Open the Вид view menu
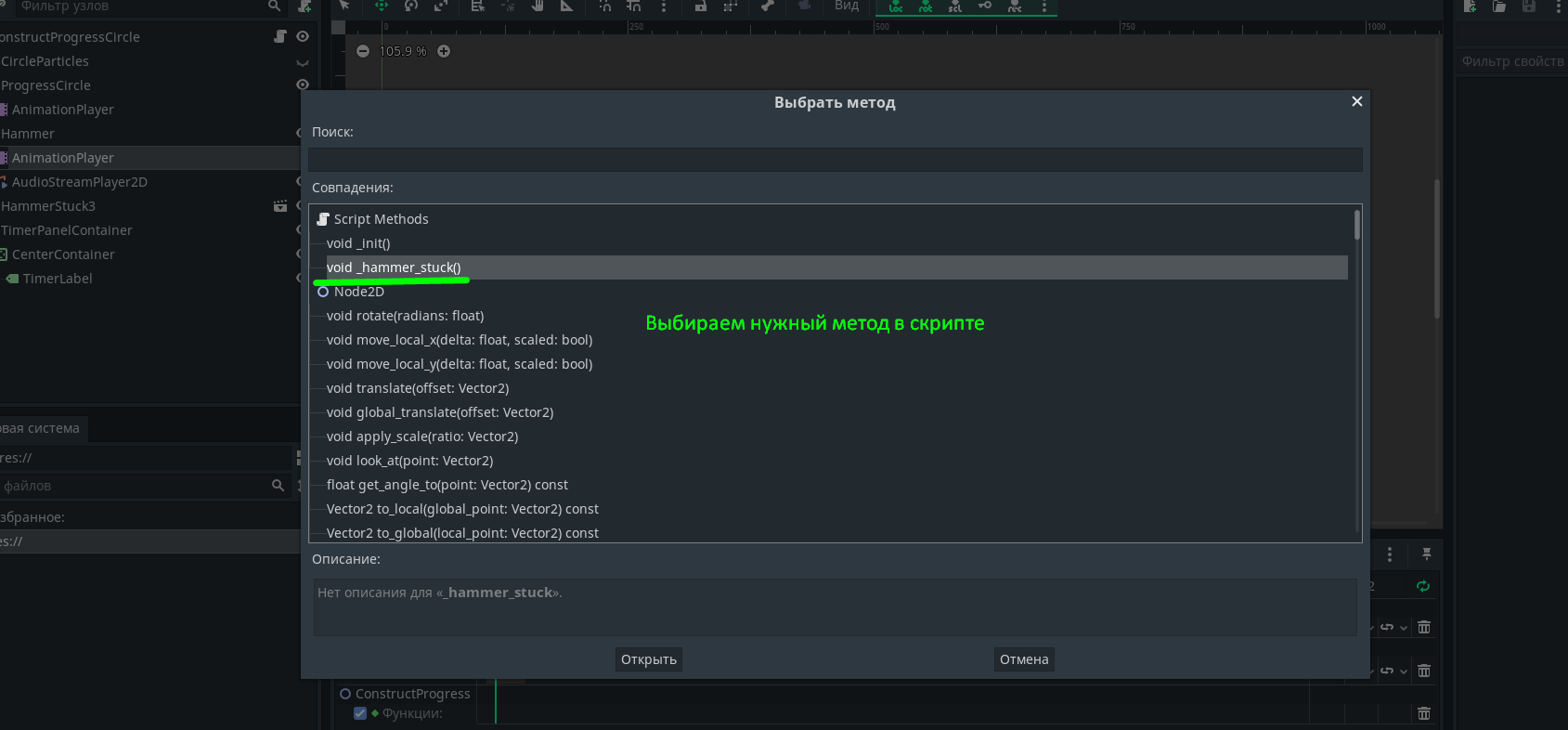The height and width of the screenshot is (730, 1568). [847, 6]
